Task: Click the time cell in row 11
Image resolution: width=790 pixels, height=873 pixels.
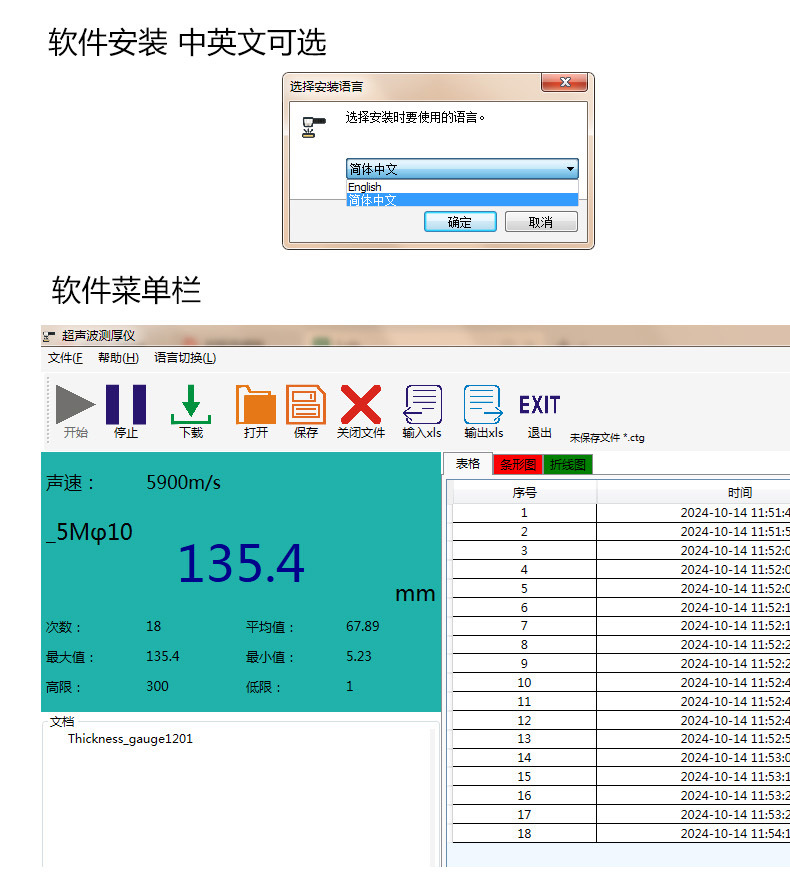Action: click(694, 702)
